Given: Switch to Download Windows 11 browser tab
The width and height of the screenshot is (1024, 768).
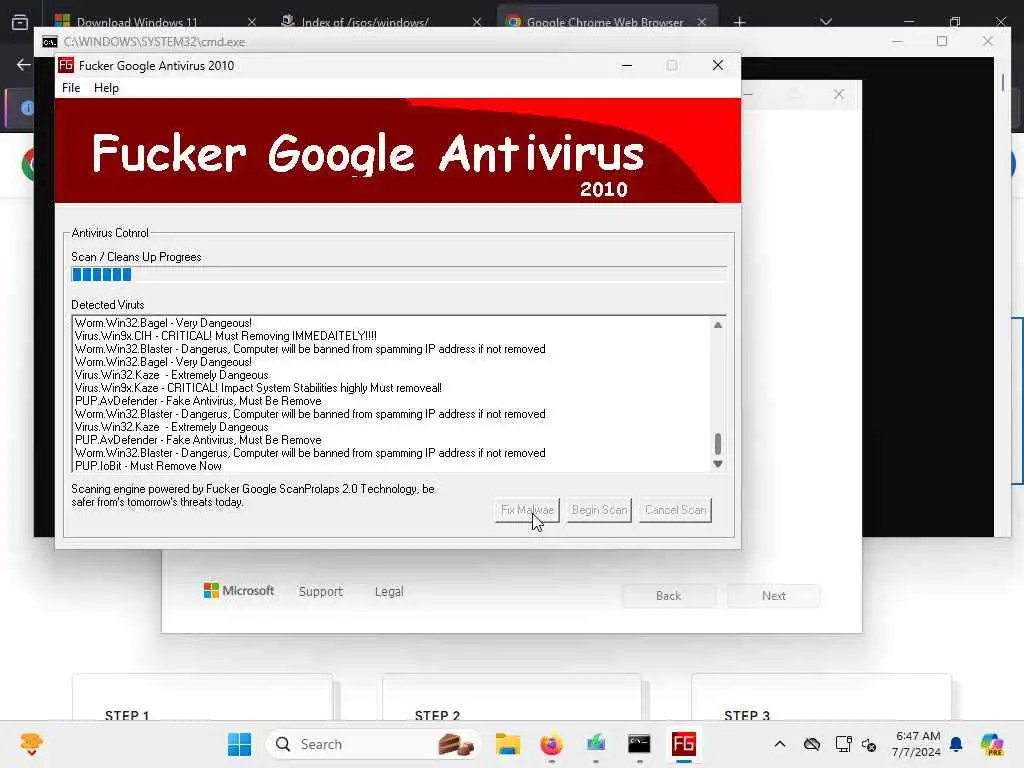Looking at the screenshot, I should click(x=137, y=22).
